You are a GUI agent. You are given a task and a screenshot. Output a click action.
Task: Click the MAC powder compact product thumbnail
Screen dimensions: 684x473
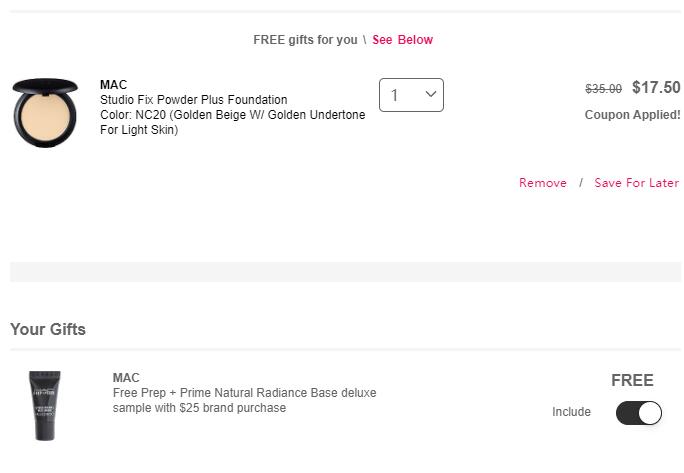point(45,112)
